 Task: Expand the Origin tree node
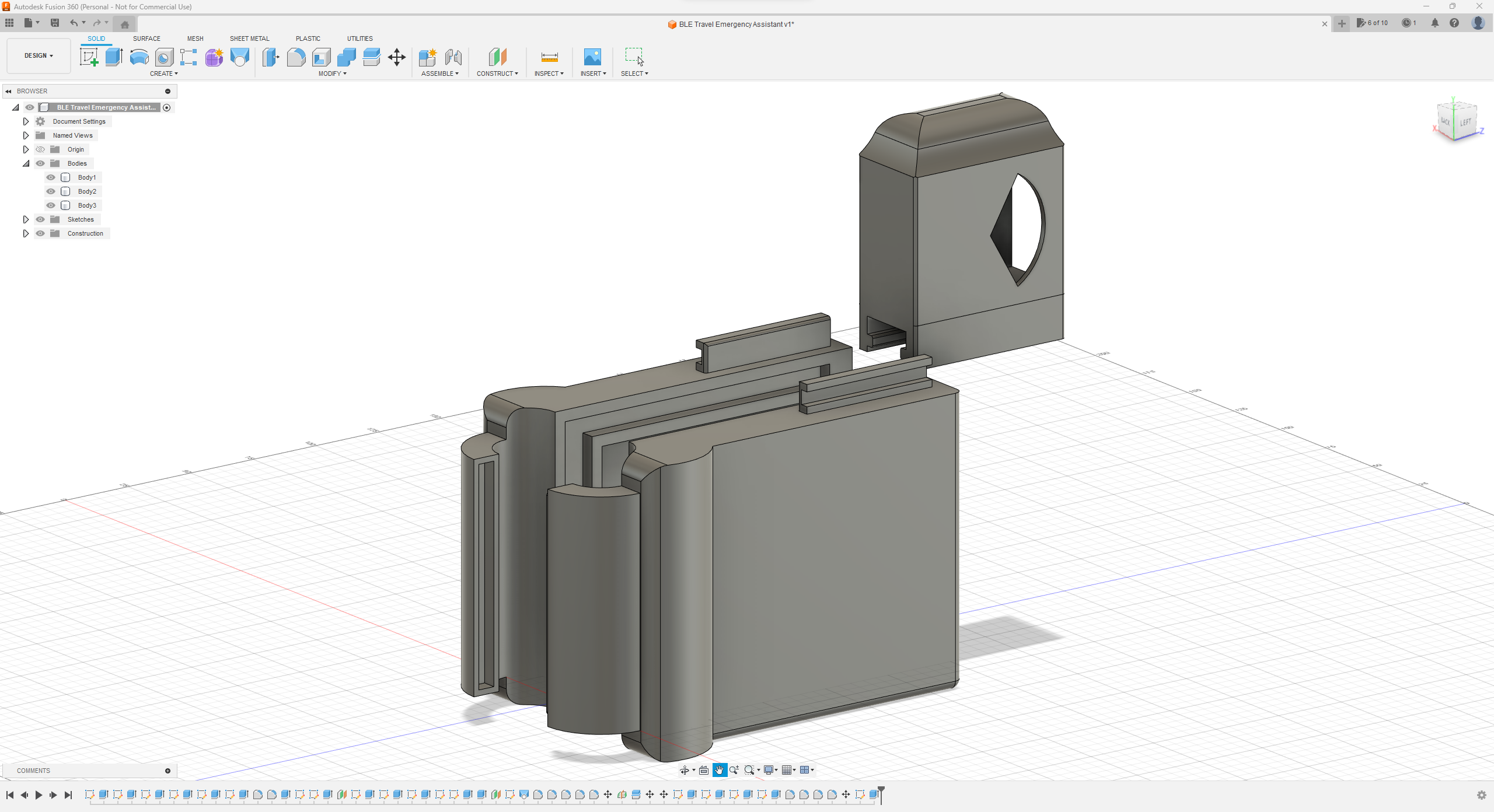click(25, 149)
